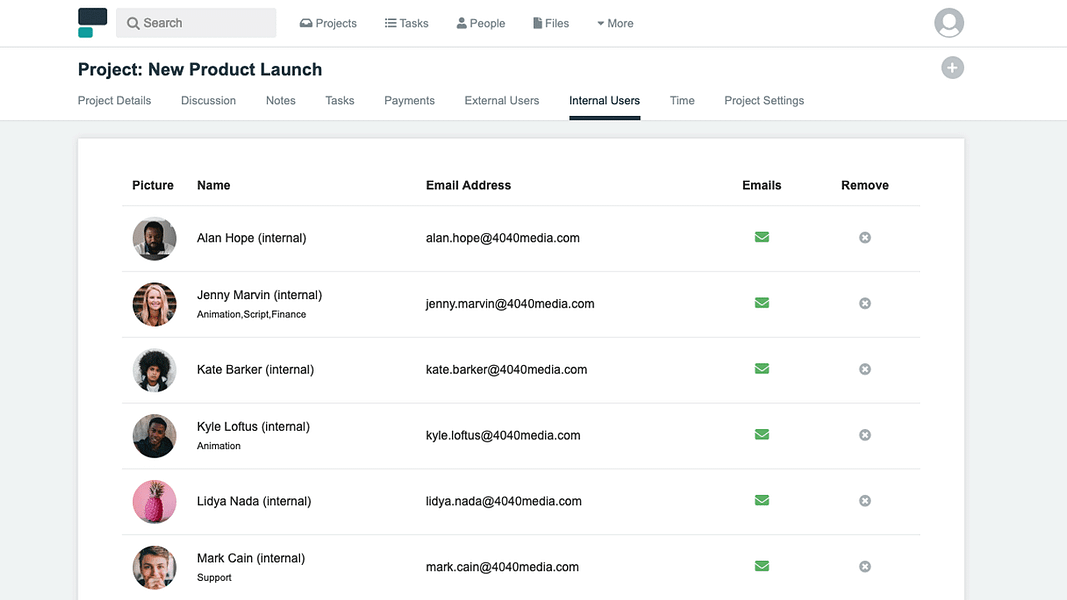1067x600 pixels.
Task: Click the Remove column header
Action: point(864,185)
